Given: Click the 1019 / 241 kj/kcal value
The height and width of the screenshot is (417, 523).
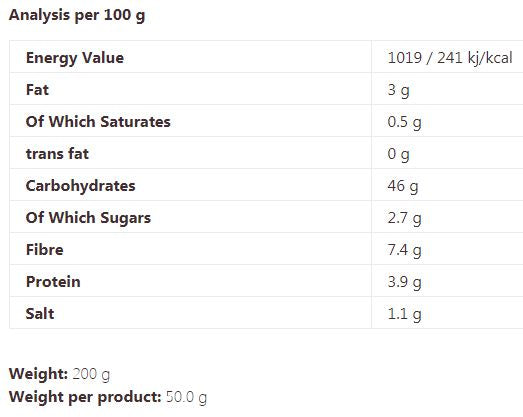Looking at the screenshot, I should [450, 58].
